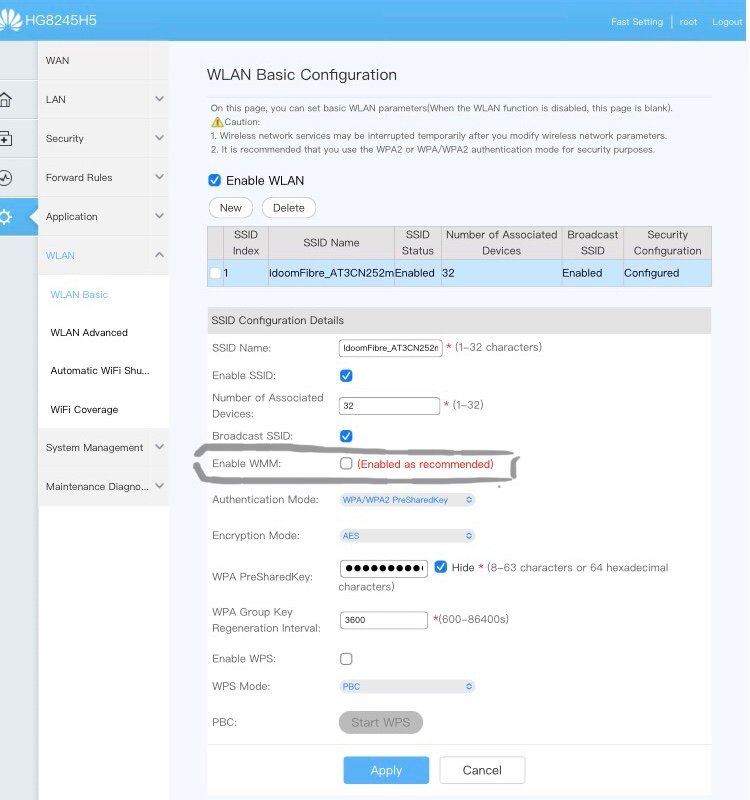Tick the Enable WMM checkbox

[346, 464]
